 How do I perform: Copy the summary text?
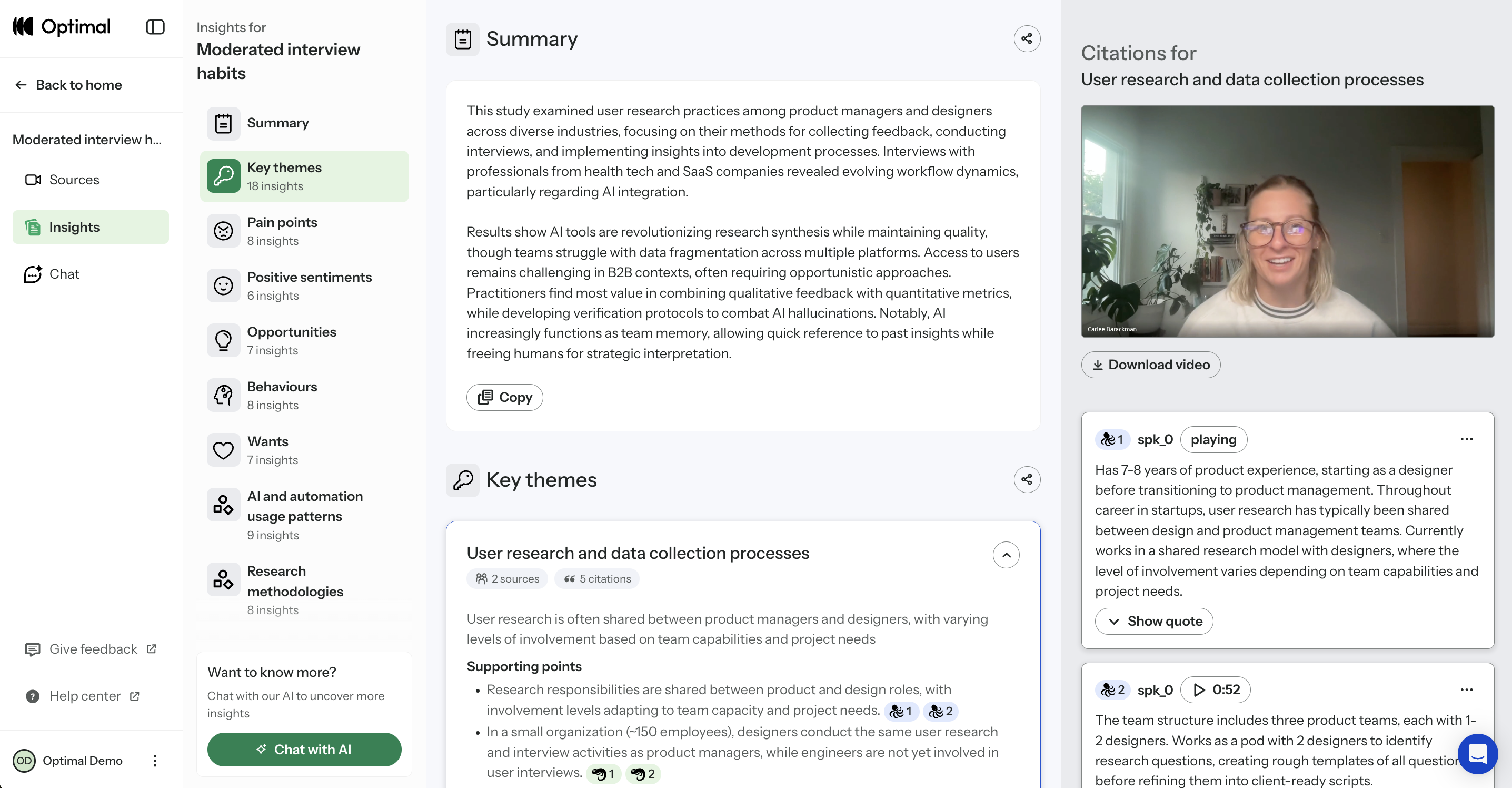505,398
